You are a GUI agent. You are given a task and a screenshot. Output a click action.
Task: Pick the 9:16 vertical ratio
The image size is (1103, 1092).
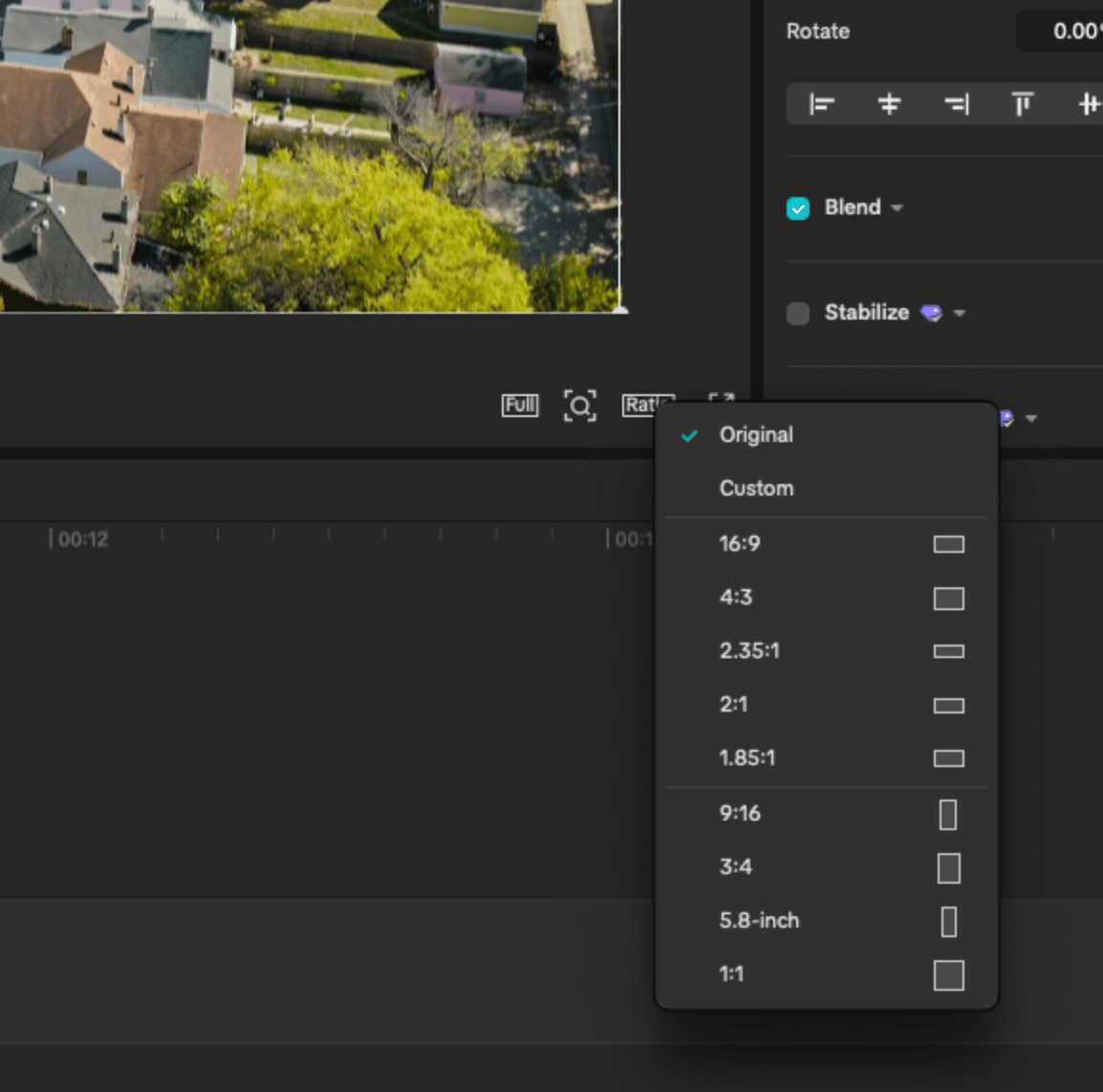click(x=740, y=814)
